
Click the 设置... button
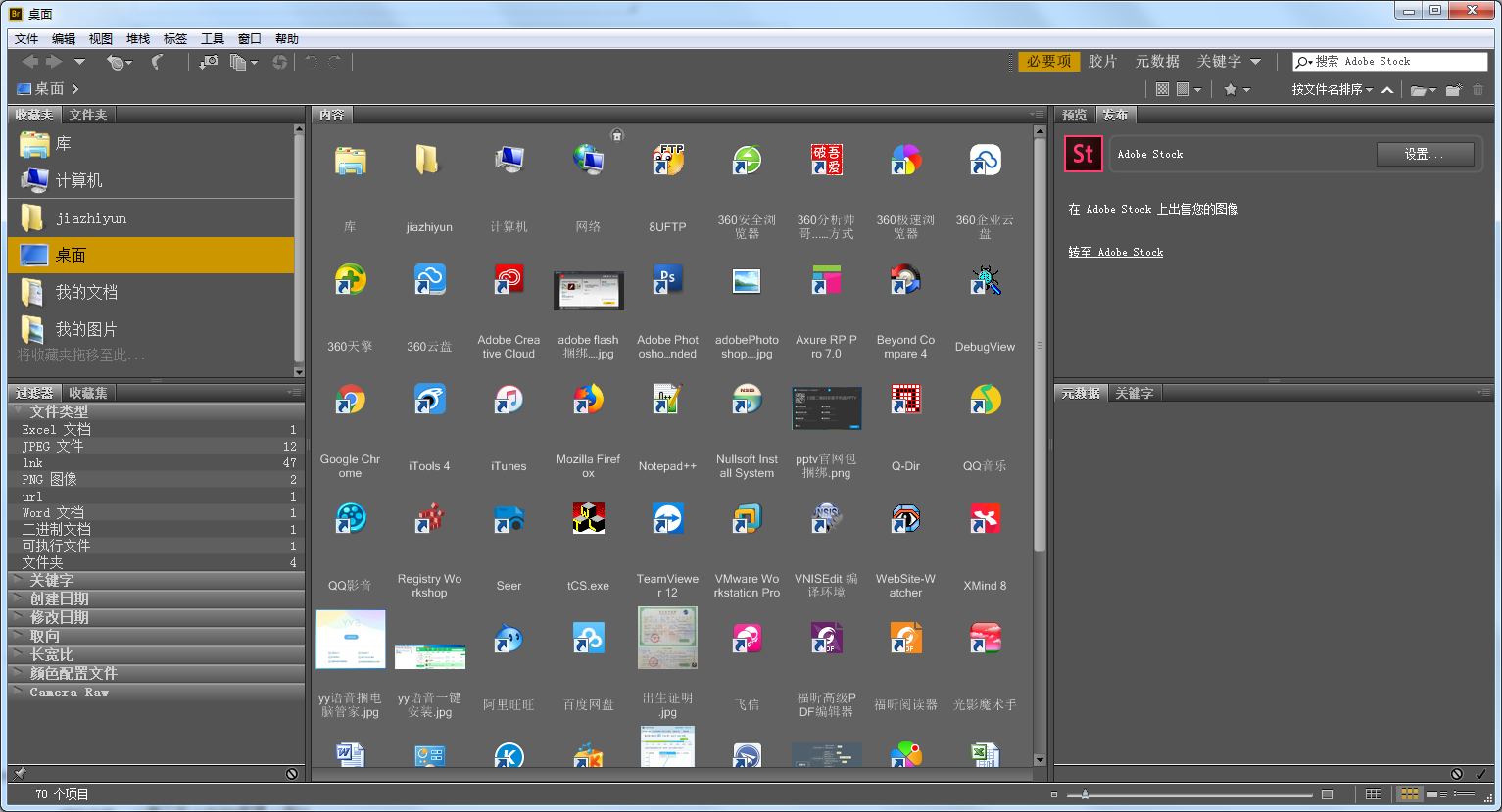pos(1424,154)
